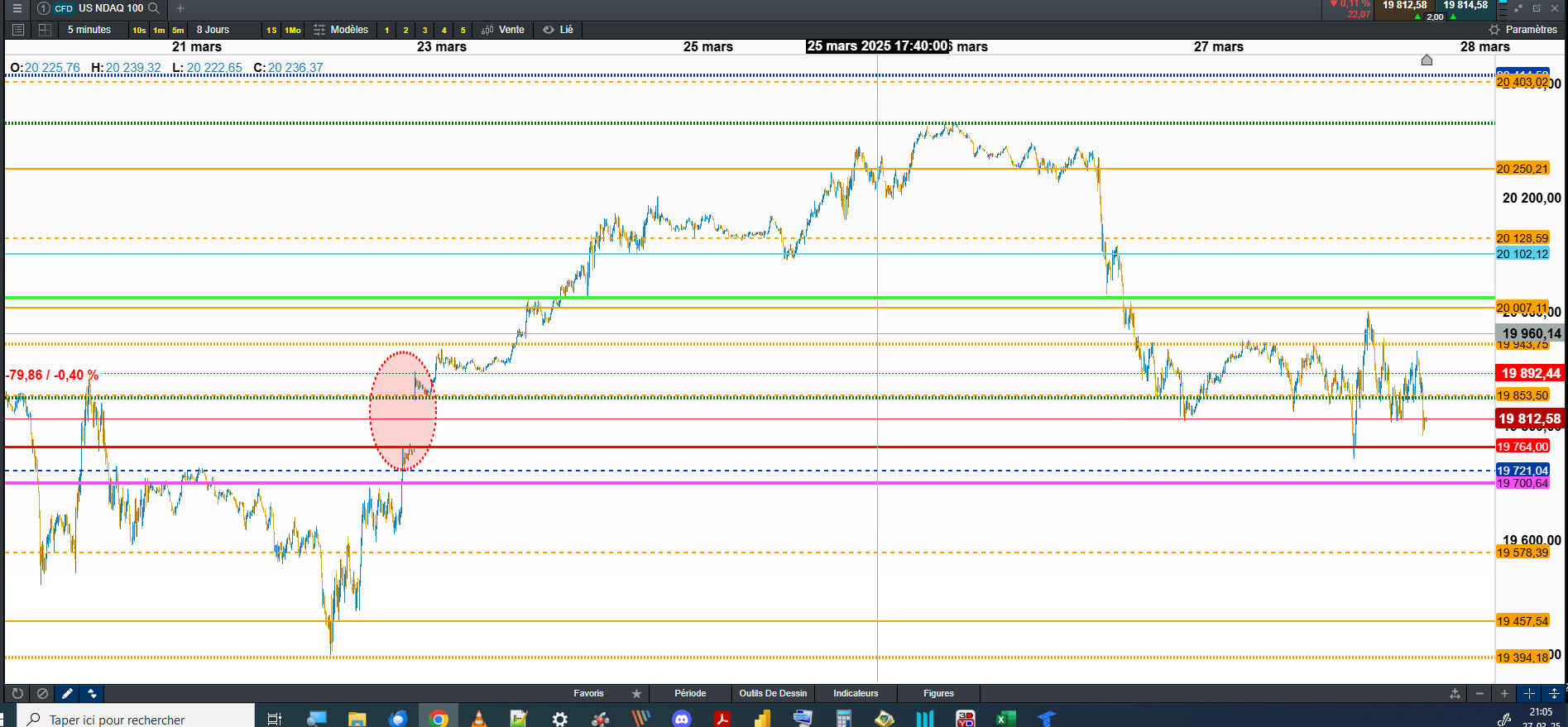1568x727 pixels.
Task: Toggle the crosshair cursor button
Action: pos(1529,694)
